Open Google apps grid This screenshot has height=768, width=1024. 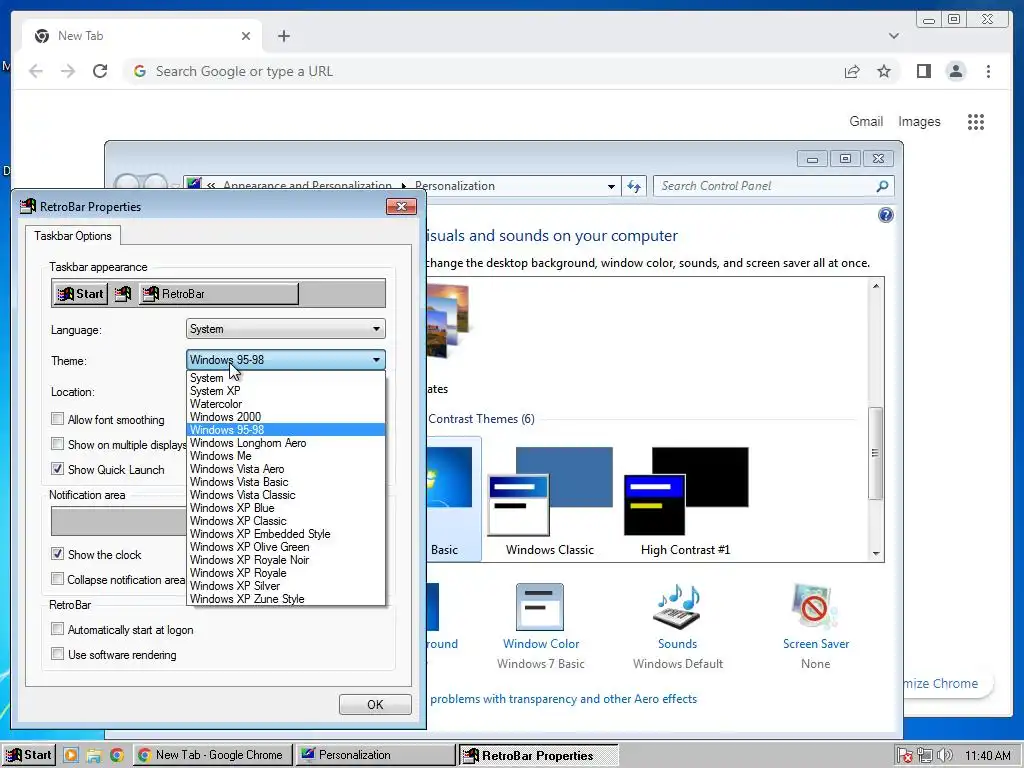(x=976, y=121)
